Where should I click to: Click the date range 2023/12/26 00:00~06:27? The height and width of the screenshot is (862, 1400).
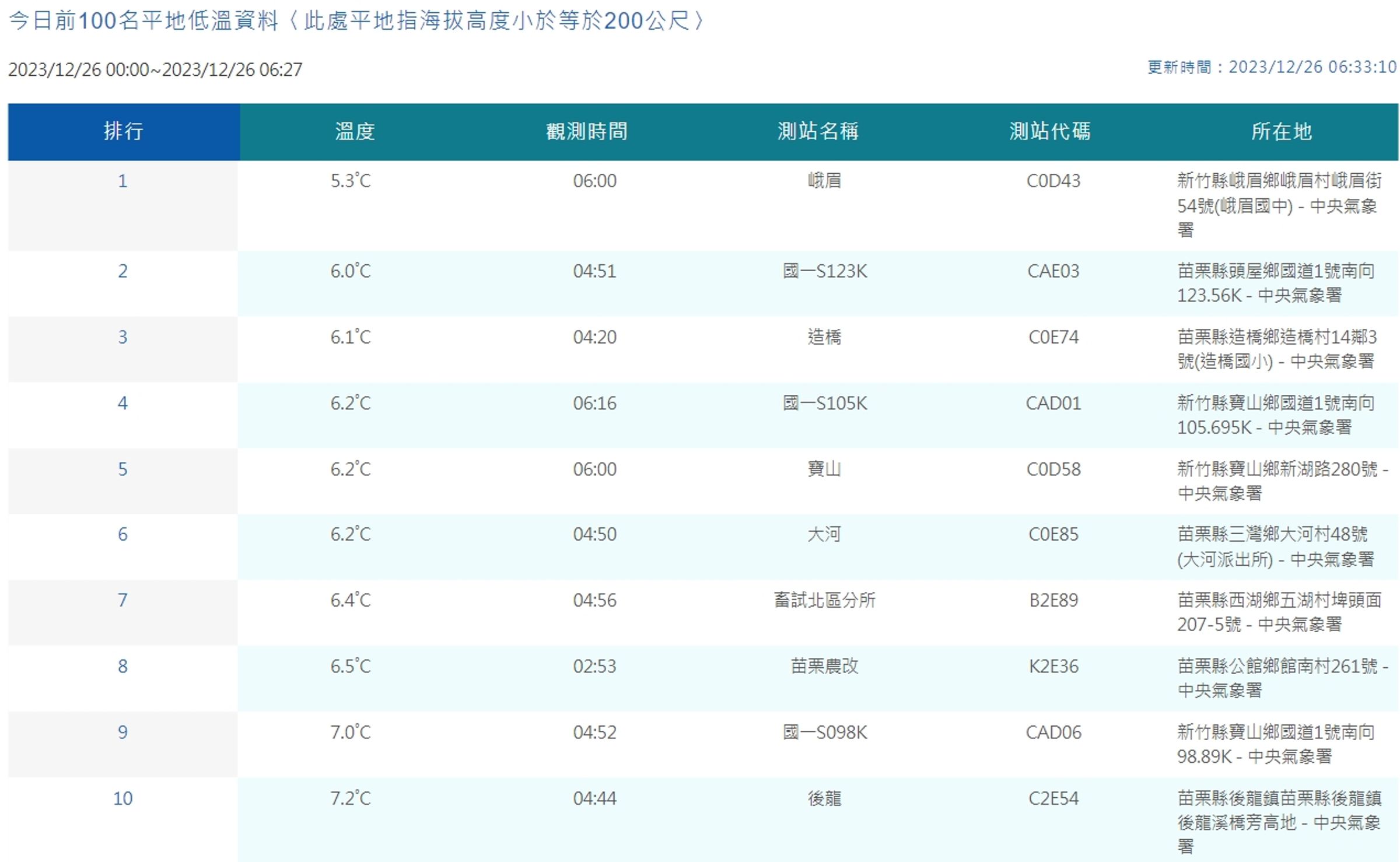point(155,69)
